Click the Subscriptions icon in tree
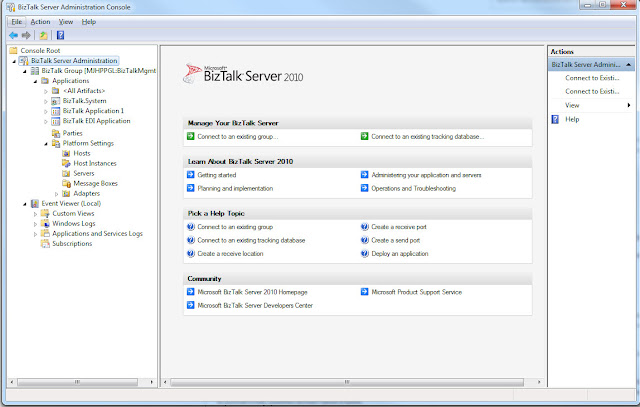 (45, 244)
